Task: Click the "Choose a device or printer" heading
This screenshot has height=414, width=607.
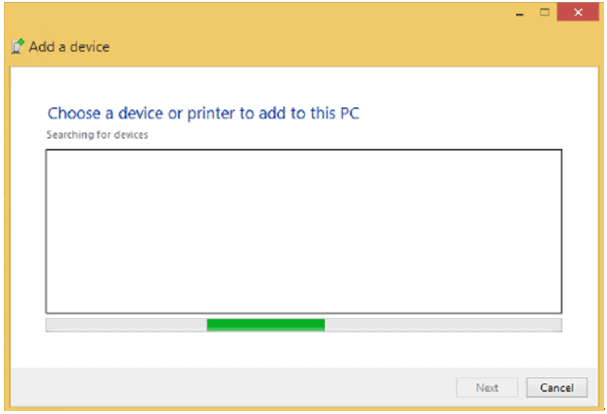Action: (x=203, y=113)
